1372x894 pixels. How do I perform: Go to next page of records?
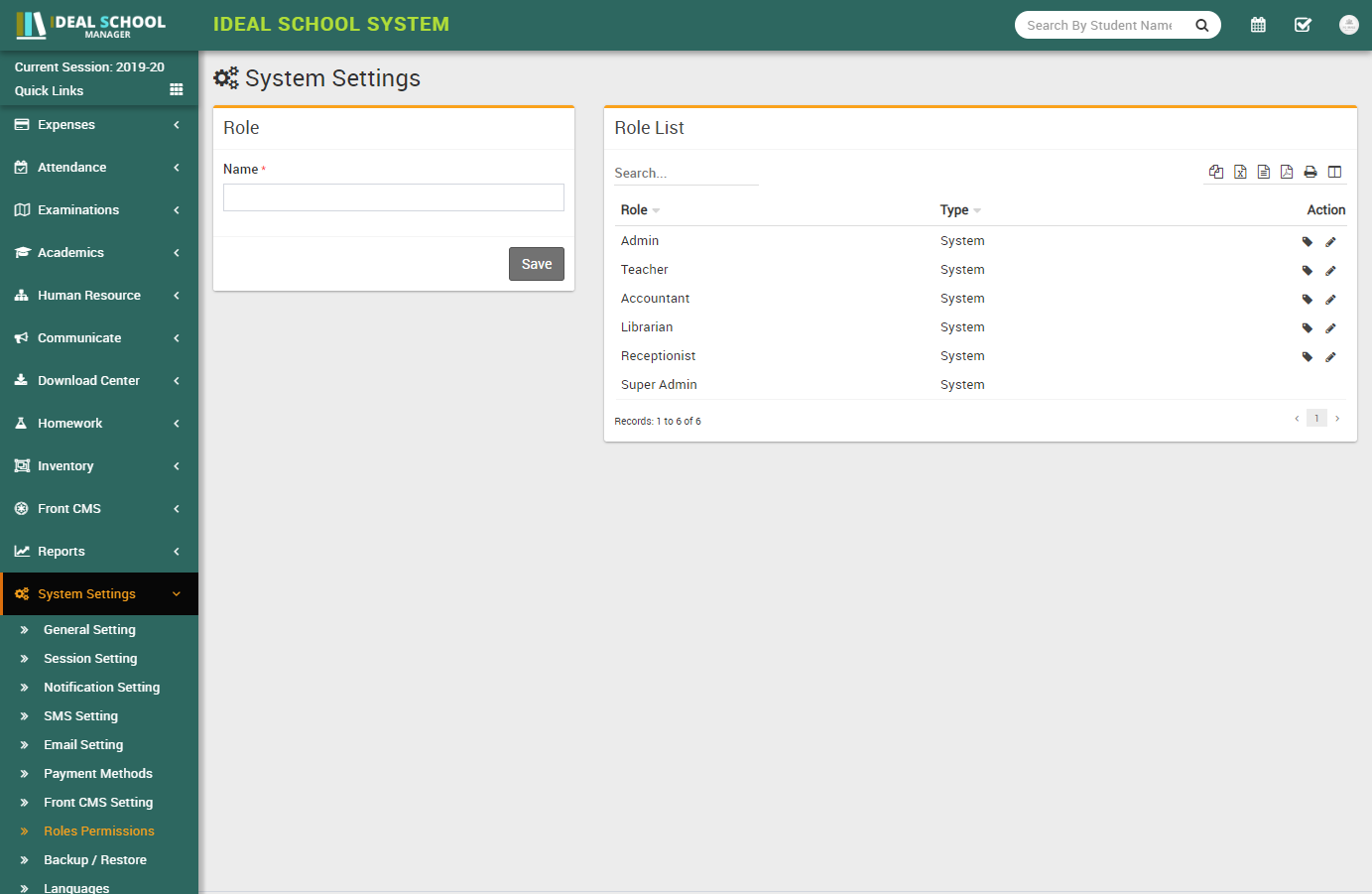[x=1337, y=419]
